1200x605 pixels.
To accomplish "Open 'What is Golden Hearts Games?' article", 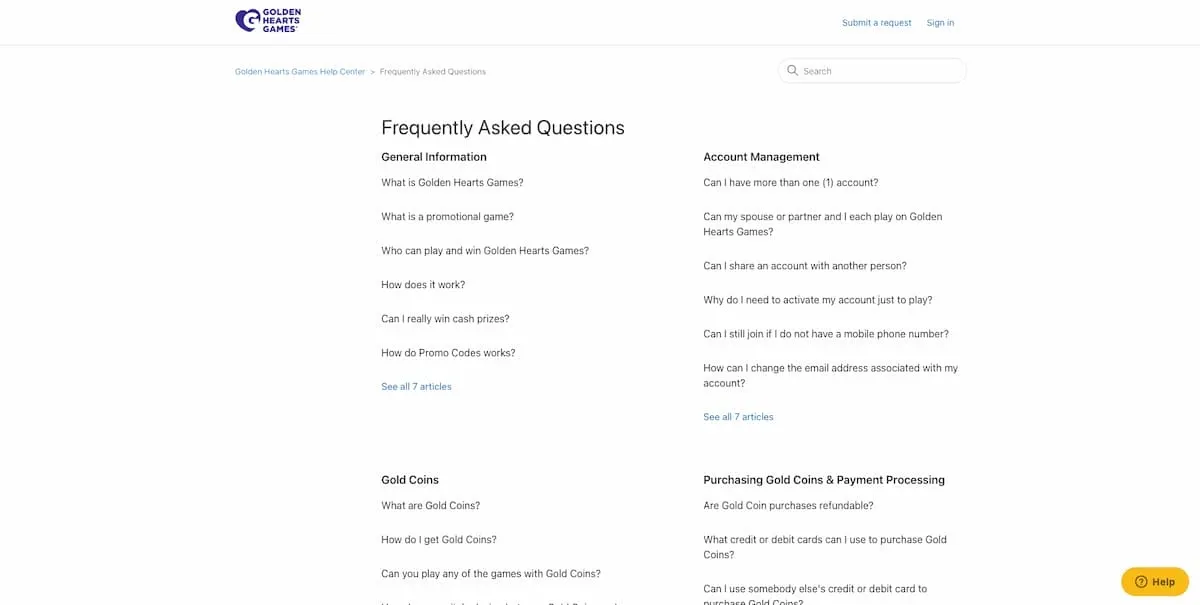I will [x=451, y=182].
